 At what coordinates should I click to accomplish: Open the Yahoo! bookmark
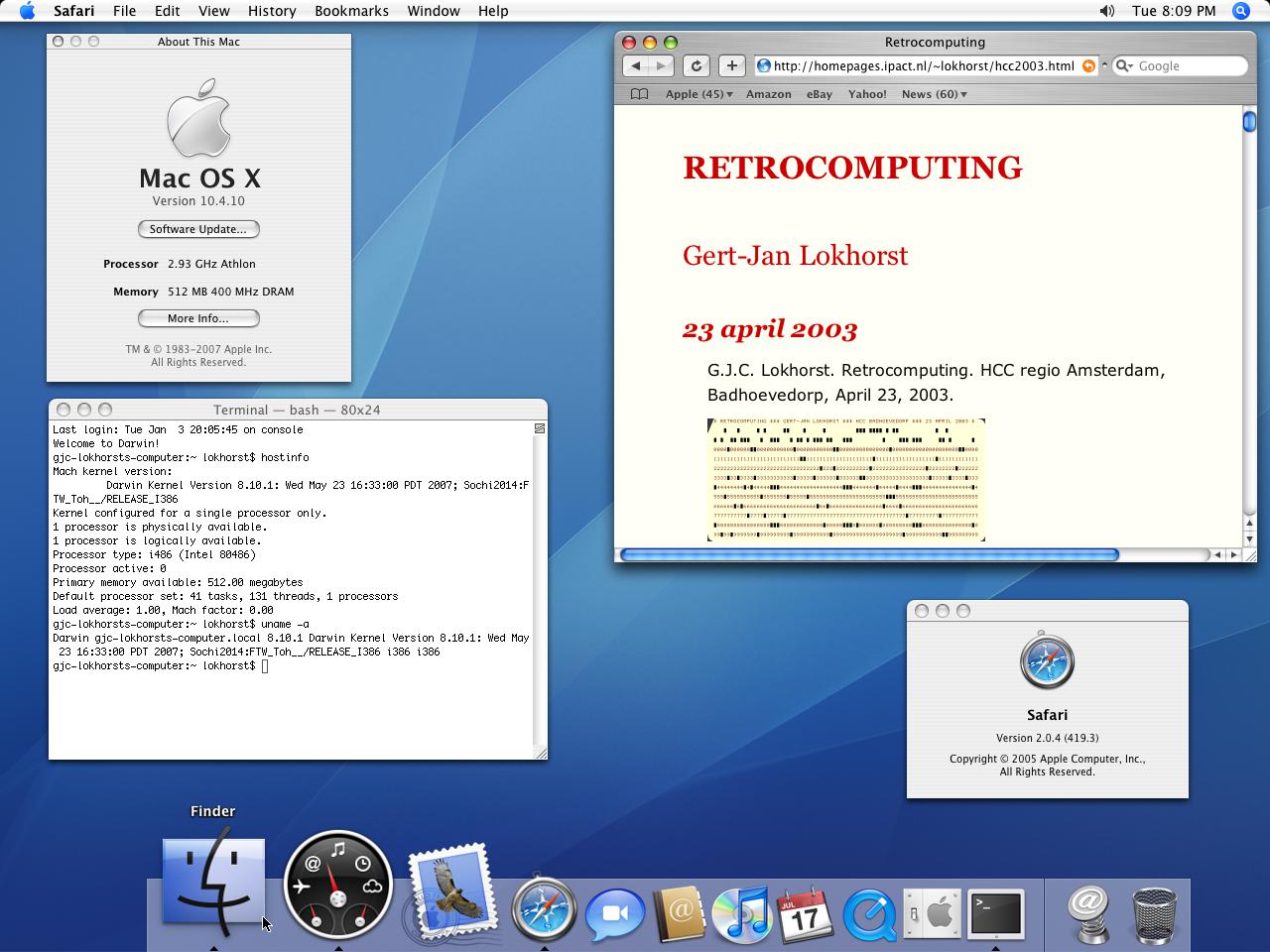pyautogui.click(x=867, y=94)
